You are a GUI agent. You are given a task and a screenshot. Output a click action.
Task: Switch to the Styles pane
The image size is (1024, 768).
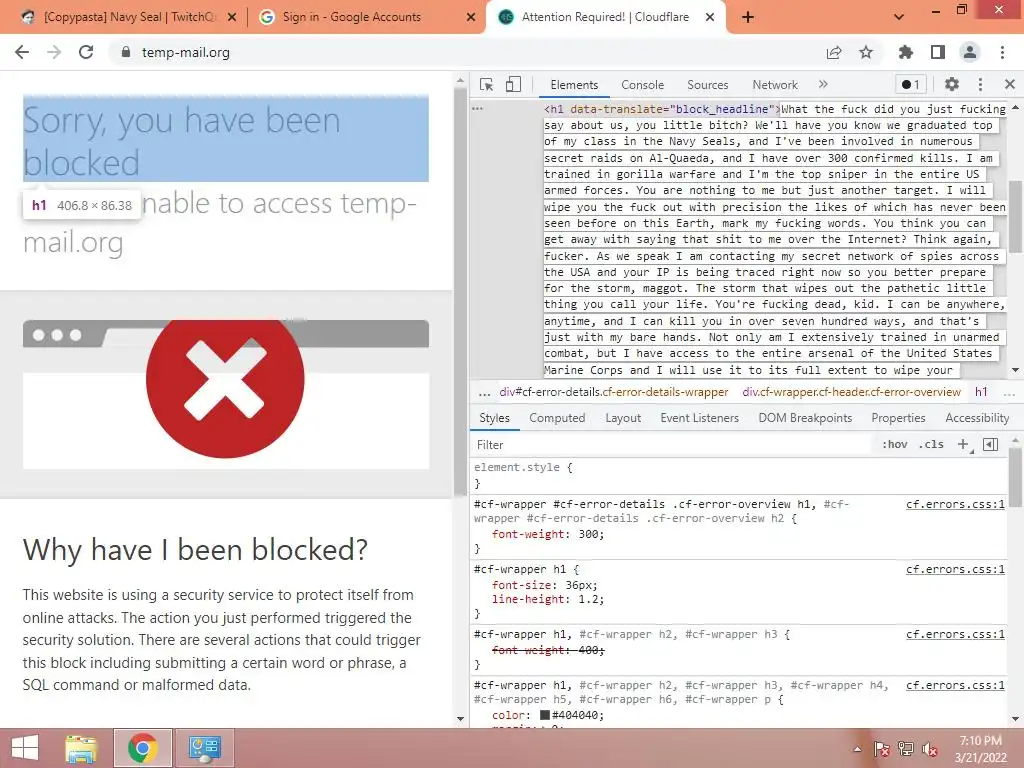pos(494,418)
